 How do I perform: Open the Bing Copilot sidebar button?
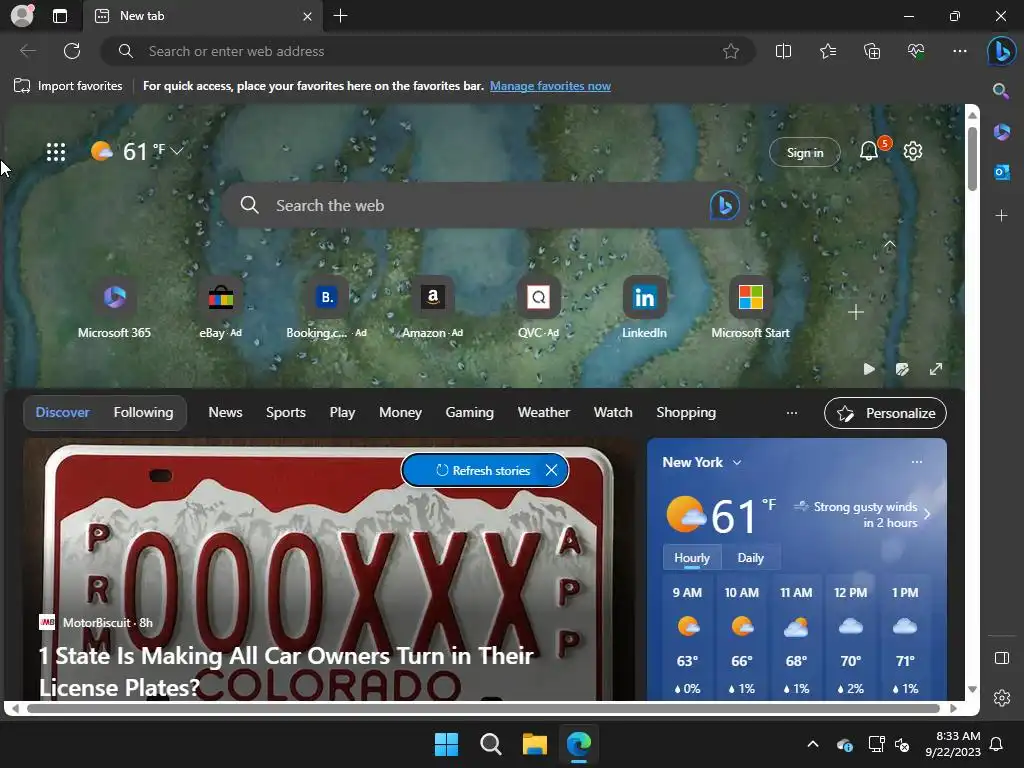coord(1001,51)
